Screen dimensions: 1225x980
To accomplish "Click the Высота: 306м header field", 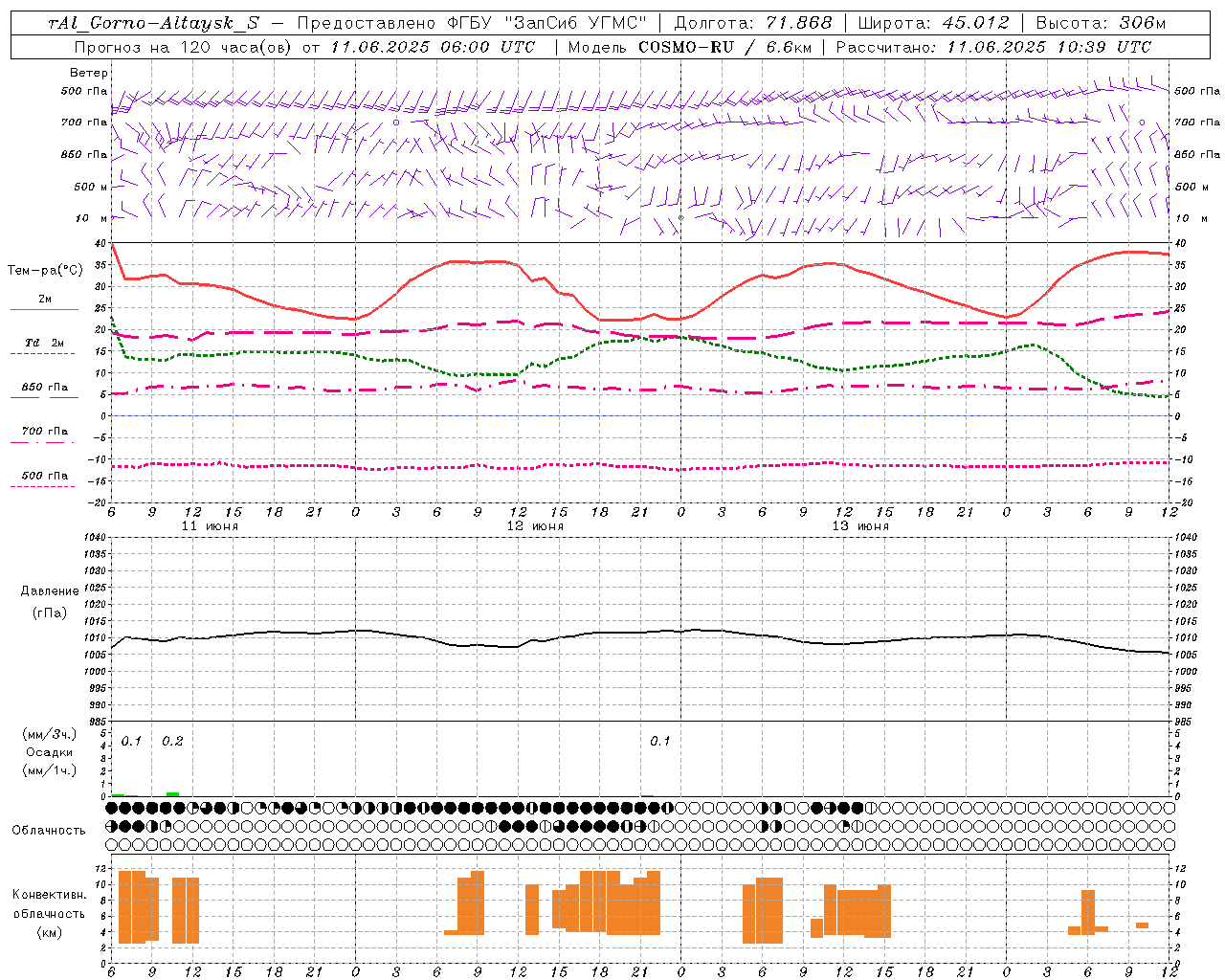I will tap(1101, 23).
